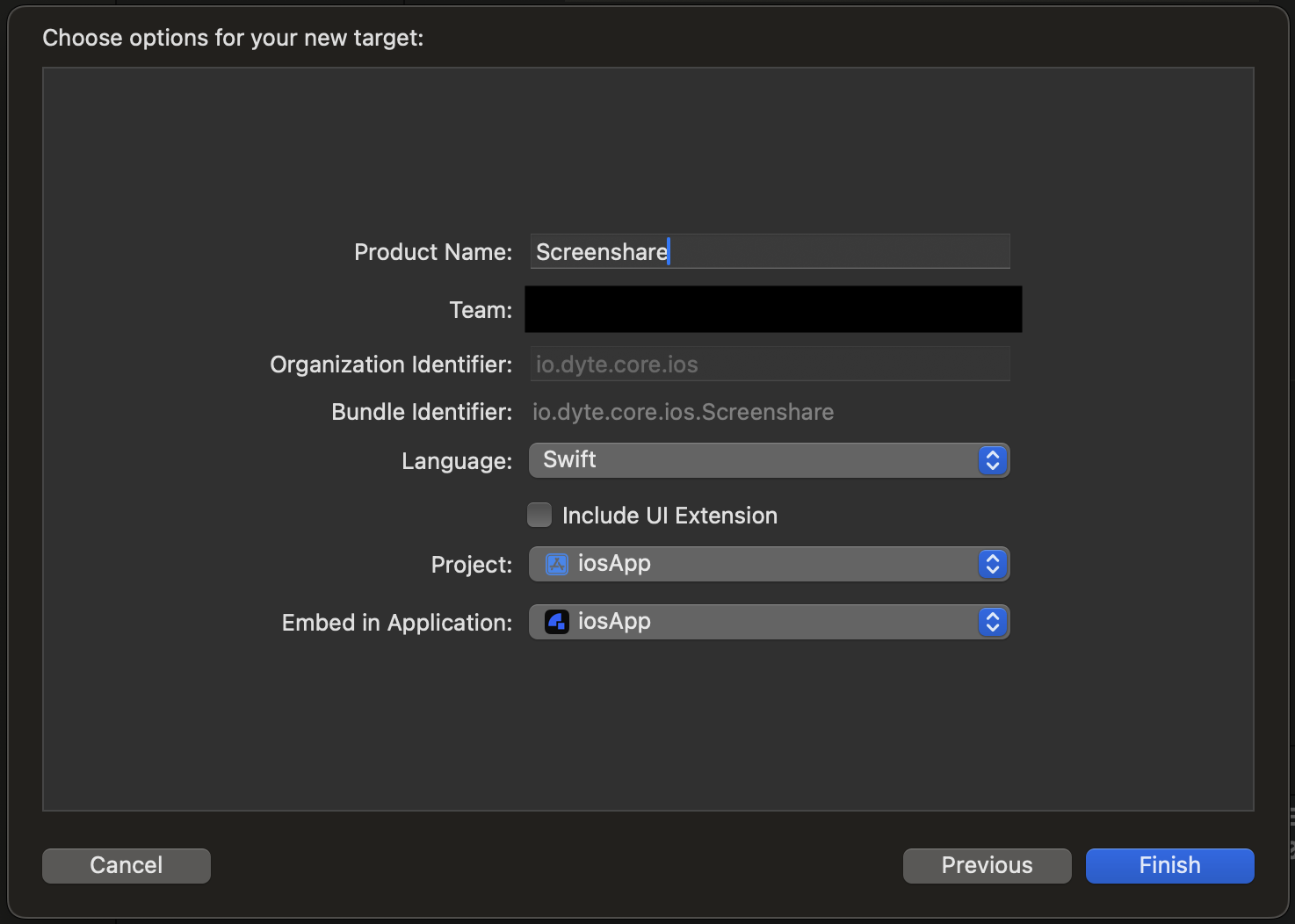The width and height of the screenshot is (1295, 924).
Task: Click the Finish button
Action: pos(1168,865)
